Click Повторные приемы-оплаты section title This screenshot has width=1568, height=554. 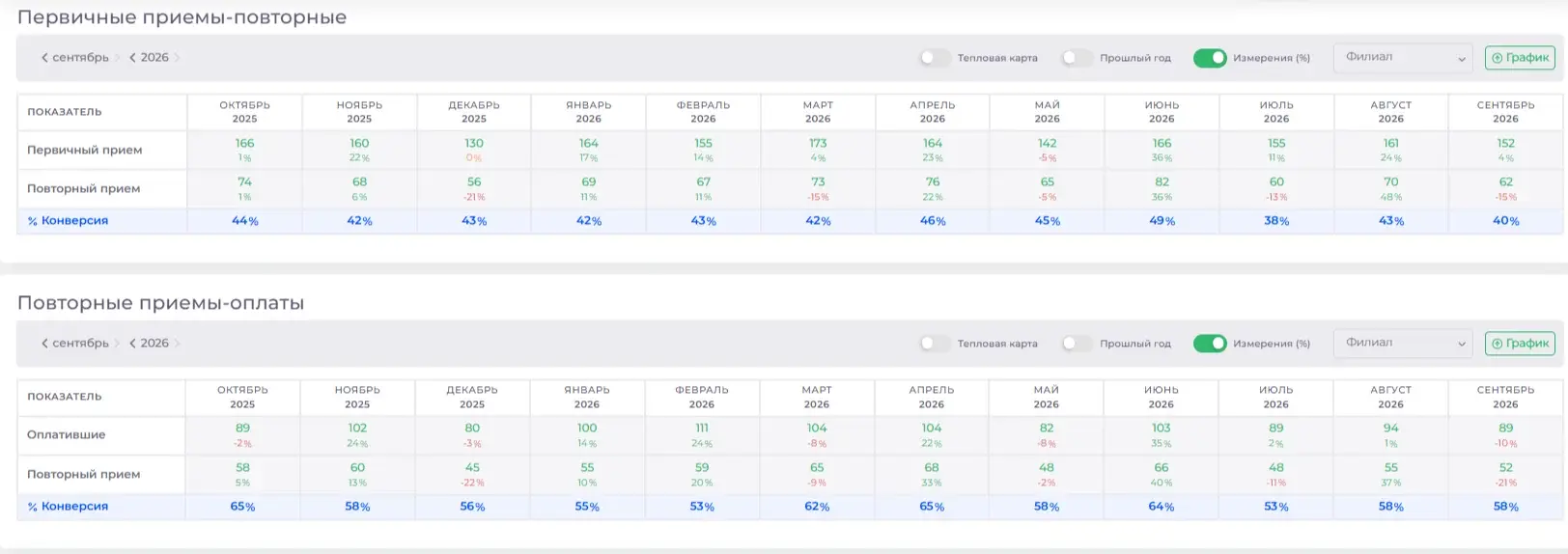point(161,303)
